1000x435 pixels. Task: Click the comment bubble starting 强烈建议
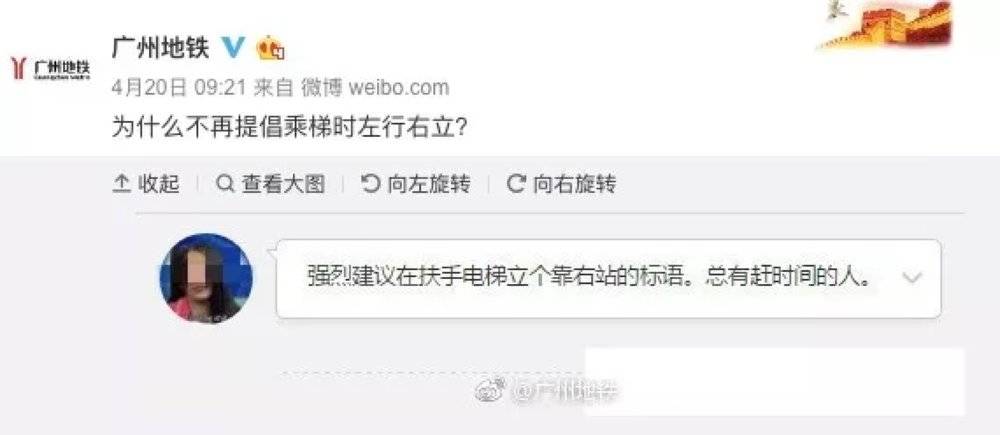point(608,279)
